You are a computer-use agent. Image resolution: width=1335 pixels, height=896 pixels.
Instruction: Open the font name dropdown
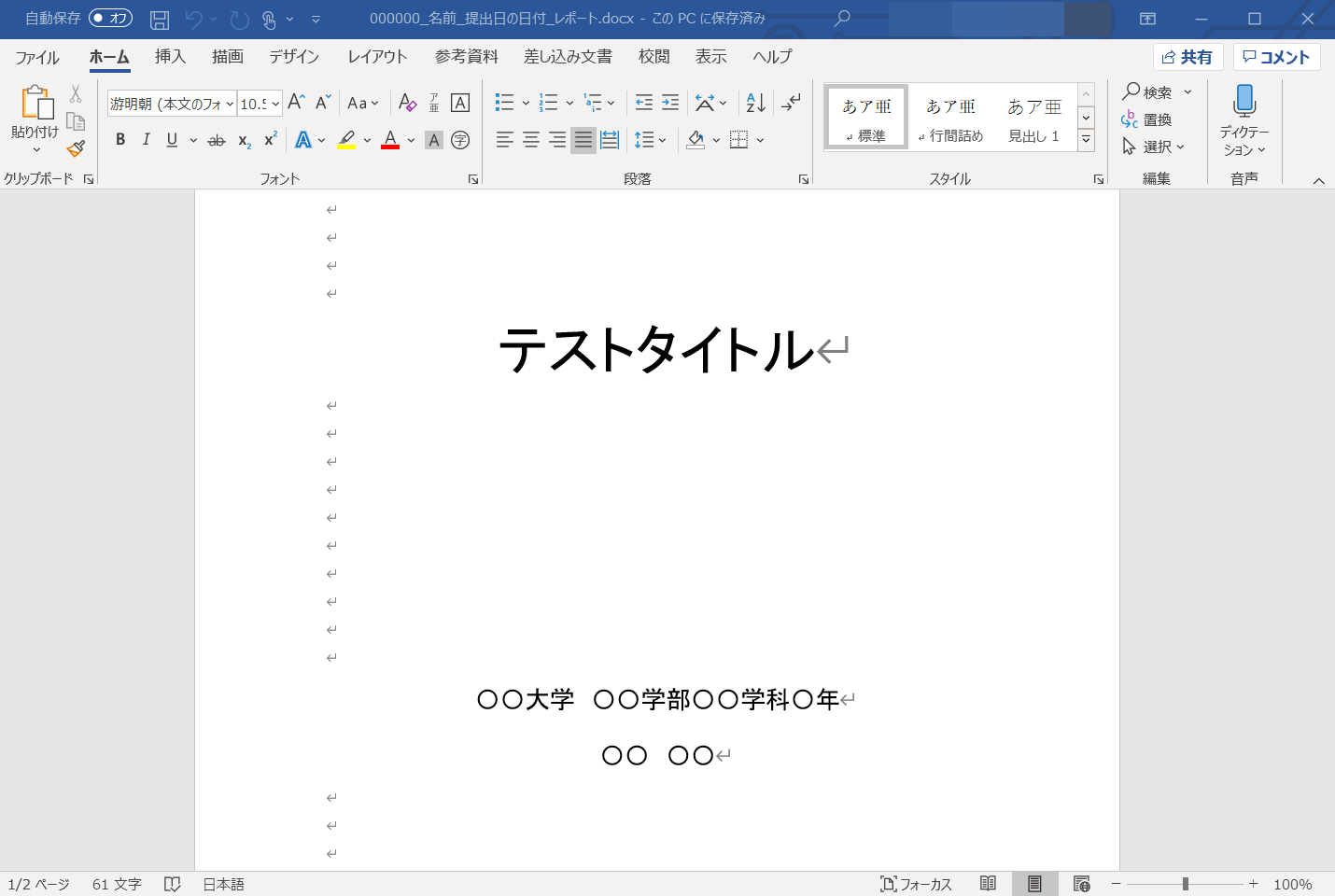click(x=230, y=104)
